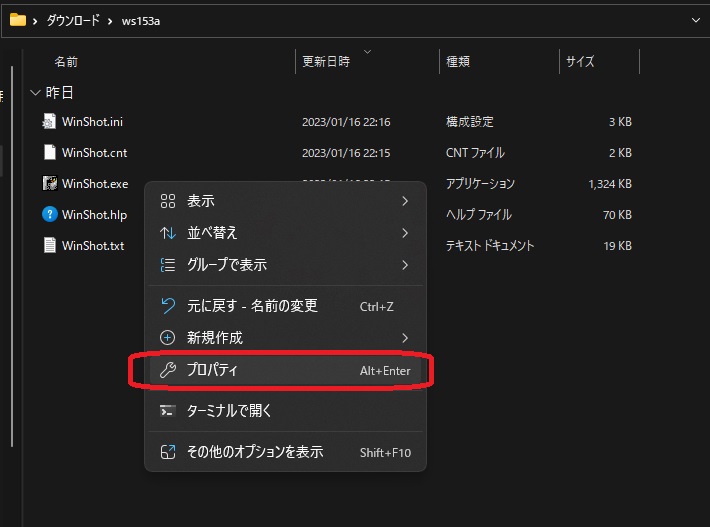Select the 昨日 group header

[x=59, y=93]
